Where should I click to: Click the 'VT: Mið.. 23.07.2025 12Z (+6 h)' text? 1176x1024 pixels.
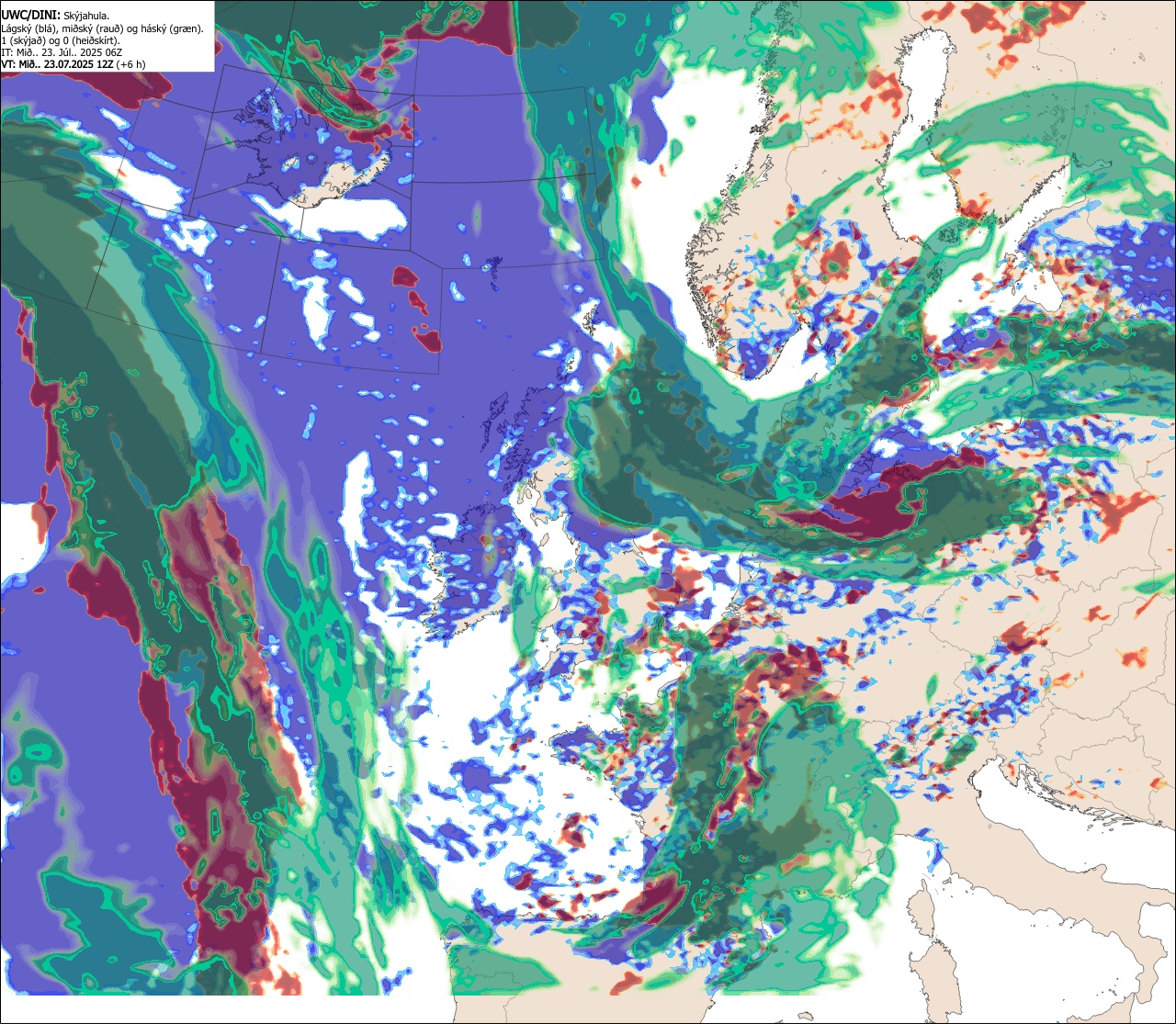tap(73, 64)
